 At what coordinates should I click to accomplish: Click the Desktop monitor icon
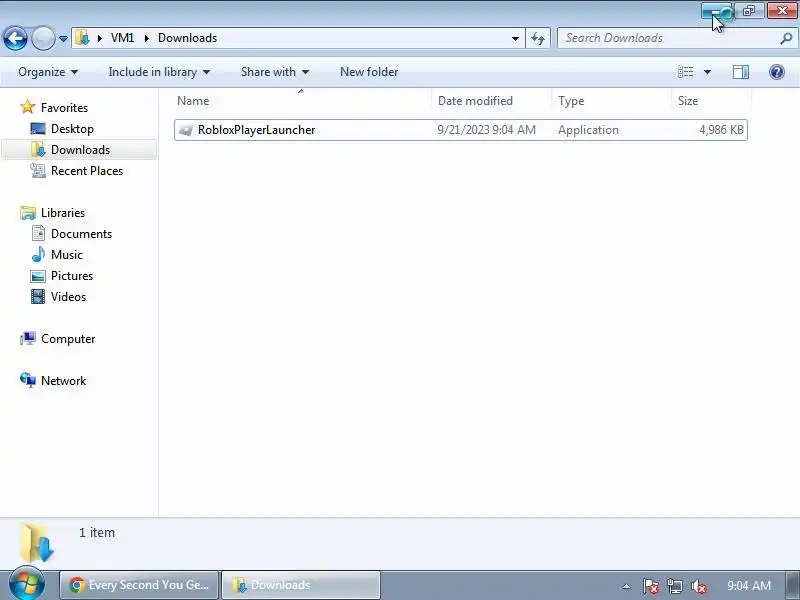click(x=38, y=129)
